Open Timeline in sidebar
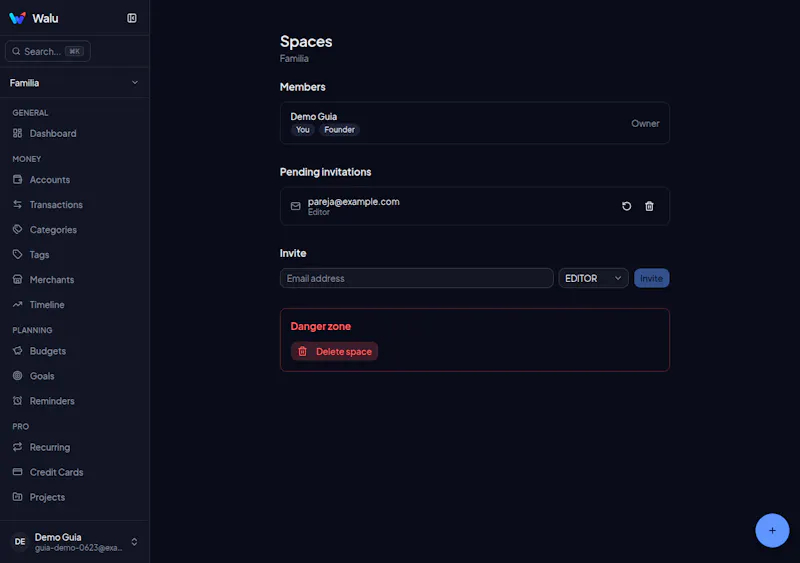This screenshot has width=800, height=563. [74, 305]
